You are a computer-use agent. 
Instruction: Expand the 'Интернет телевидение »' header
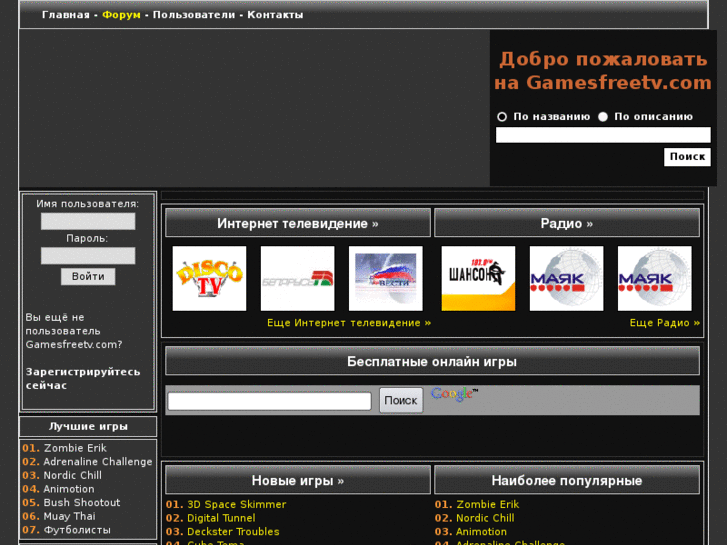(298, 223)
